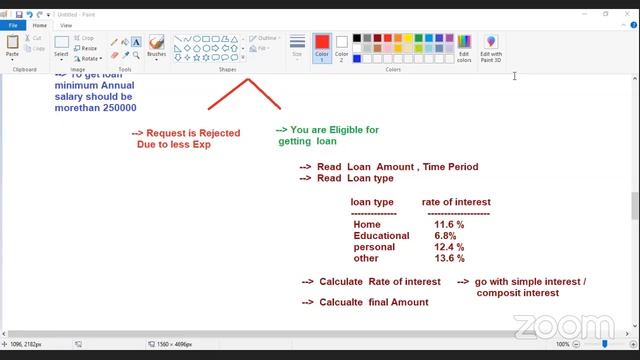Click the Cut scissors button
640x360 pixels.
click(33, 38)
